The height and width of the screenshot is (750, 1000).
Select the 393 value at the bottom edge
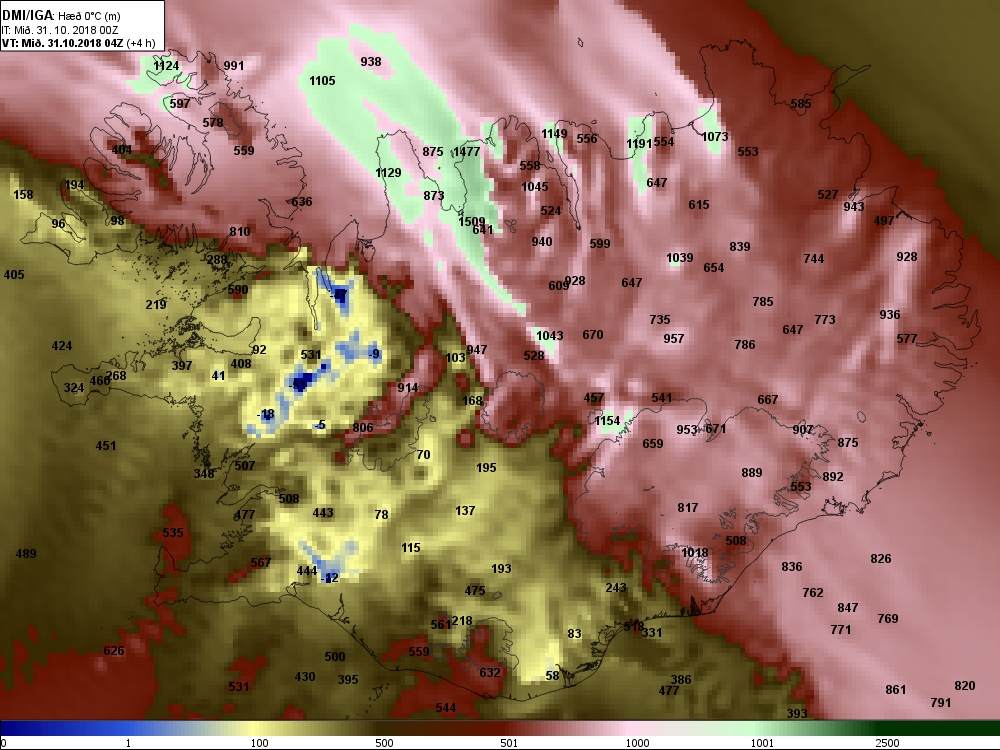(797, 714)
